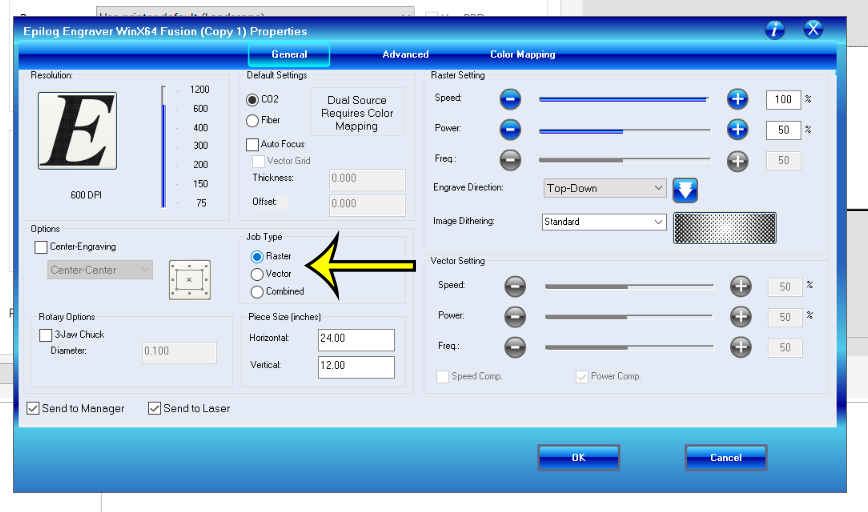Select the CO2 laser source
Image resolution: width=868 pixels, height=512 pixels.
coord(252,100)
